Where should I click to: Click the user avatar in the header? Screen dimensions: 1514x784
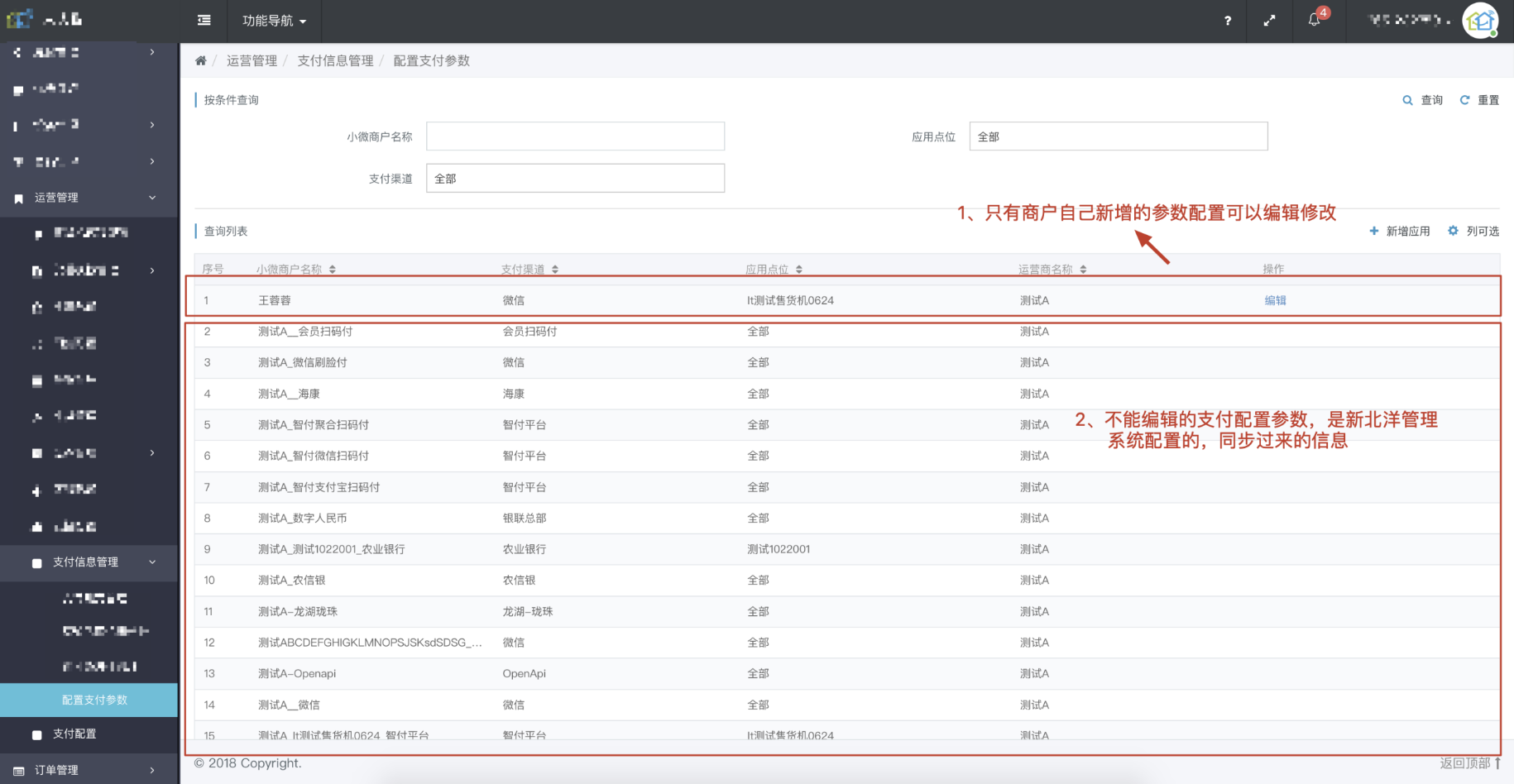(1480, 21)
